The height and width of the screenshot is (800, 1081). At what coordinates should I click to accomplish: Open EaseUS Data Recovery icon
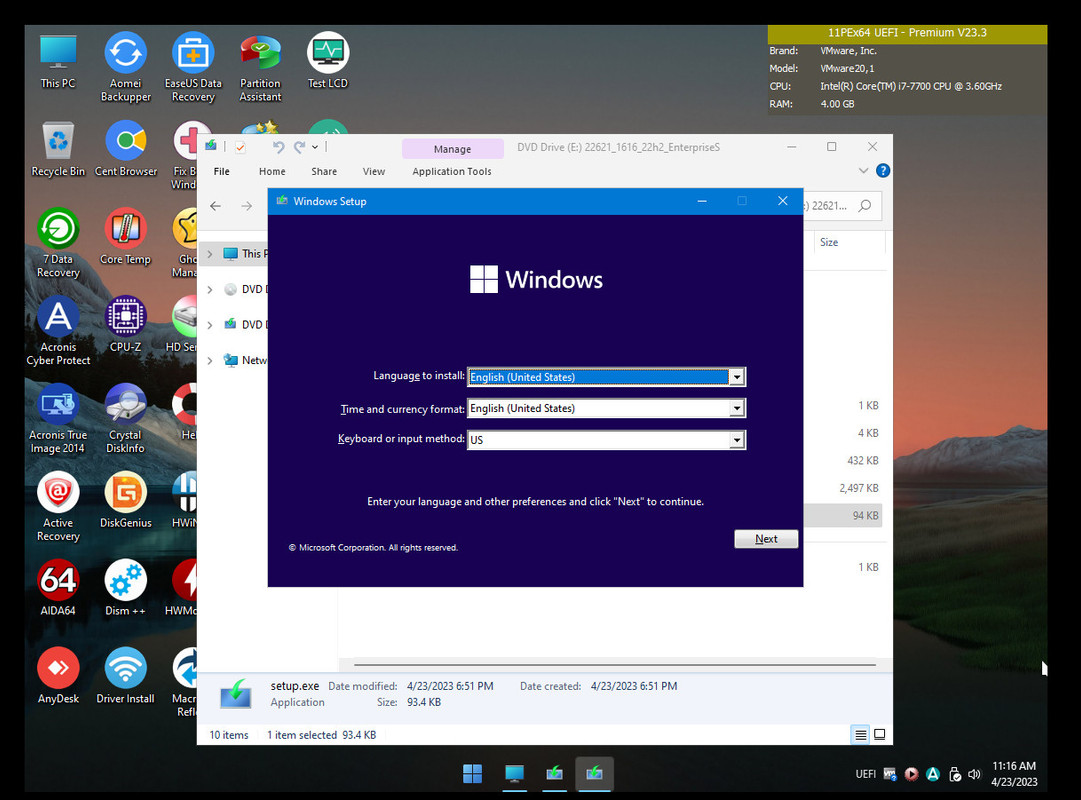tap(193, 66)
